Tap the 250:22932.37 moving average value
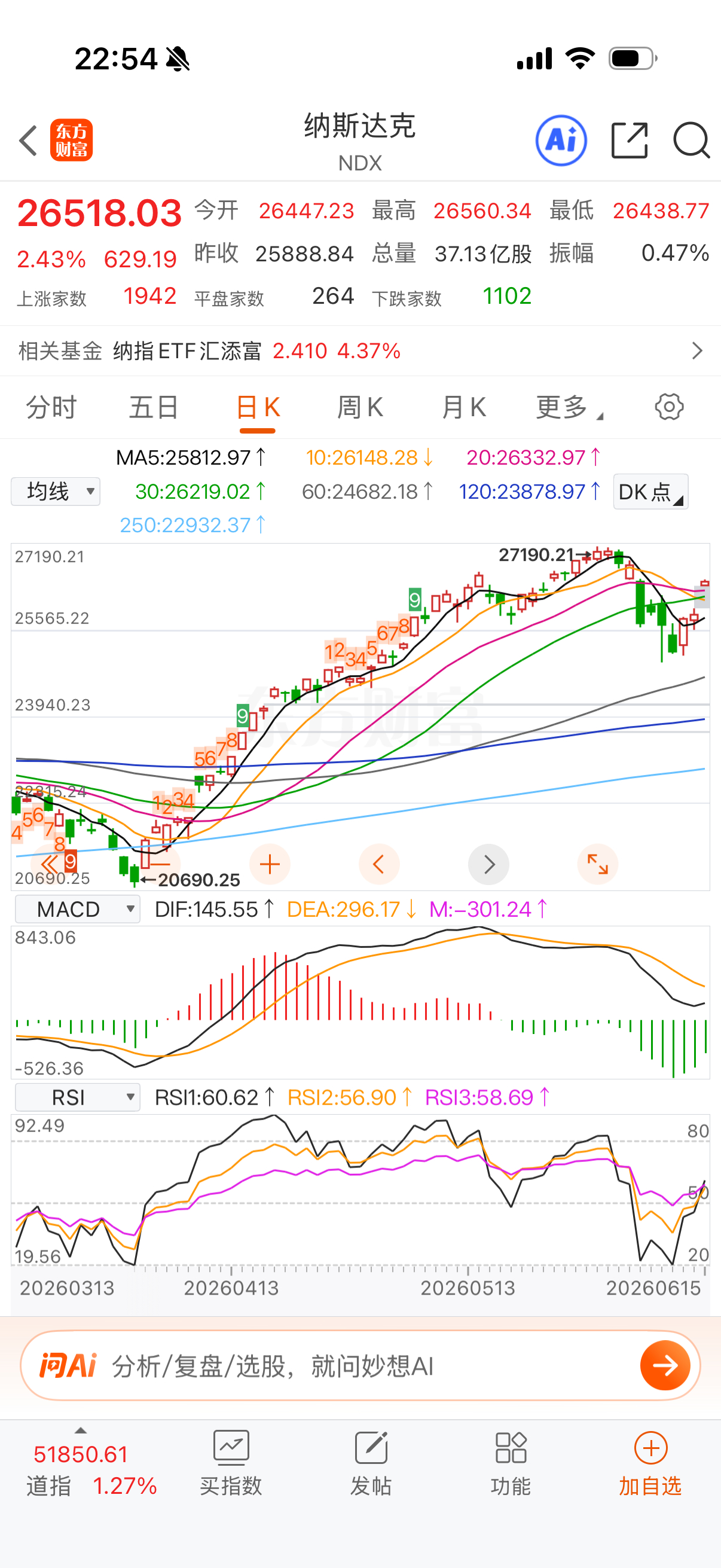 pos(193,524)
